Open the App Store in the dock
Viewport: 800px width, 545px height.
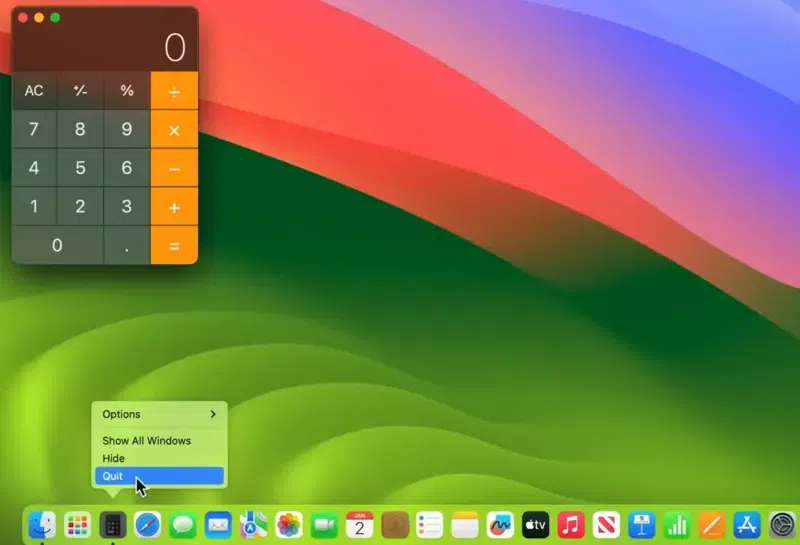point(747,525)
